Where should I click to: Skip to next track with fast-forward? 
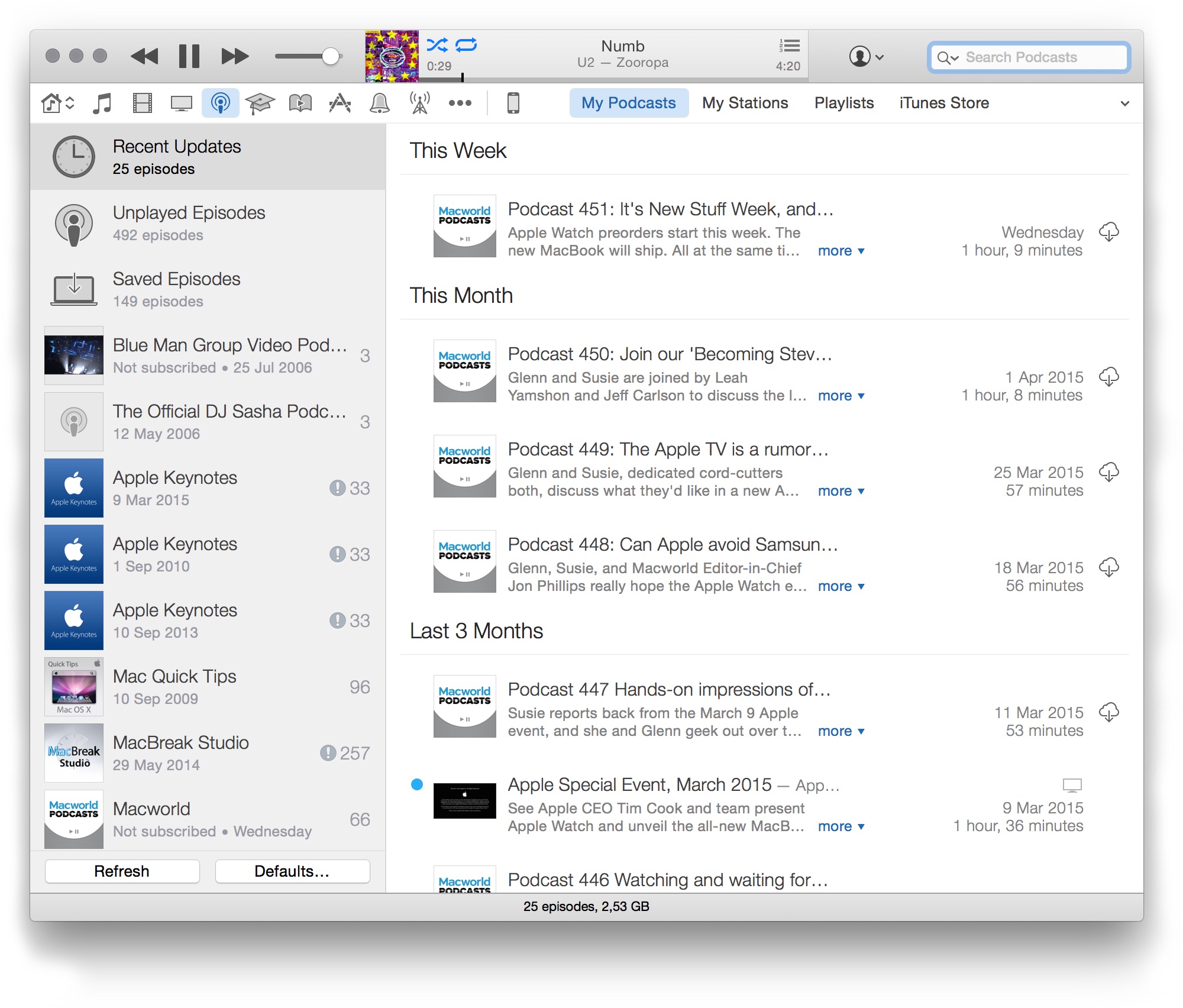click(x=235, y=56)
